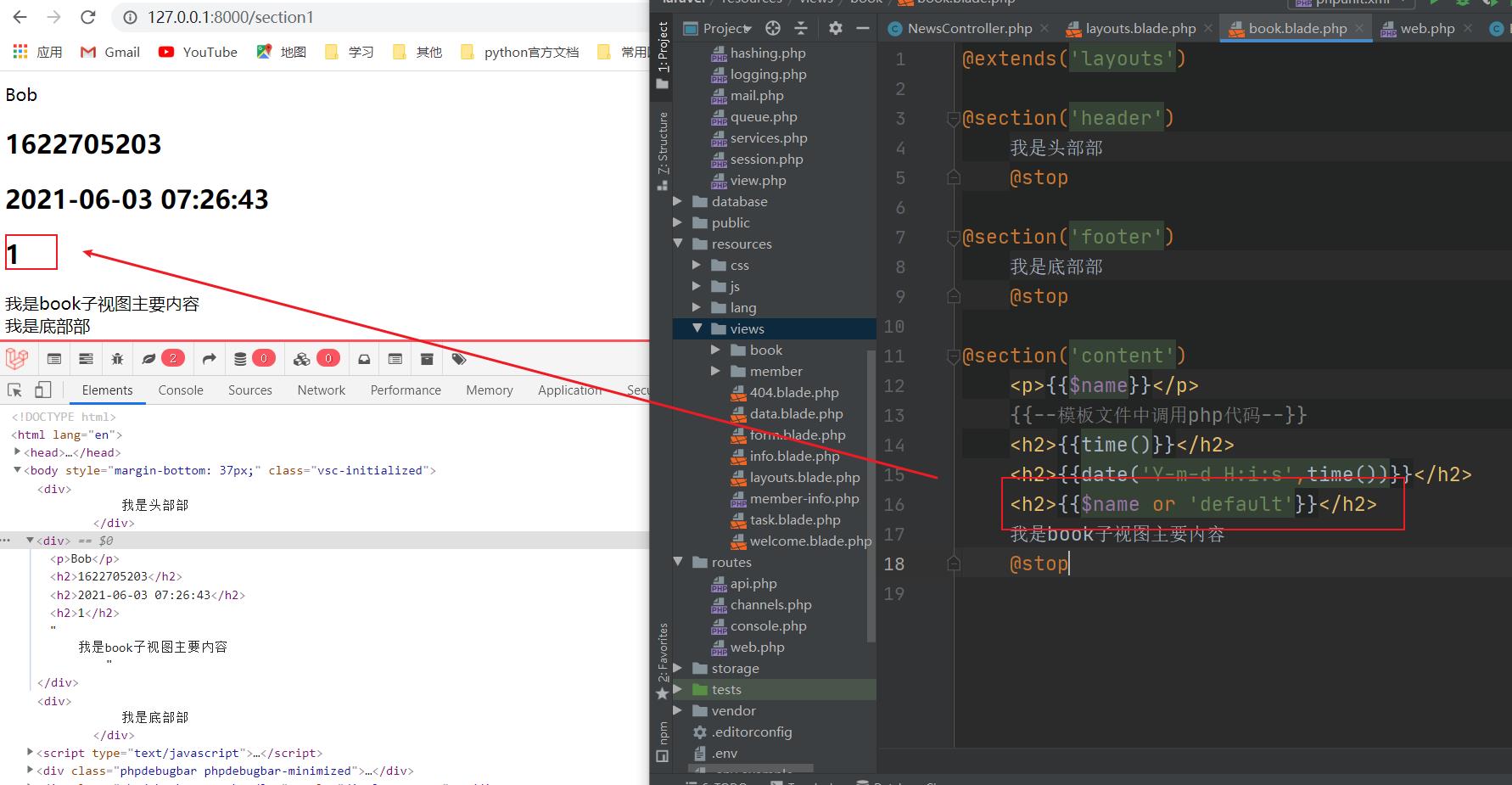Open DevTools Memory tab
Screen dimensions: 1512x785
coord(490,390)
